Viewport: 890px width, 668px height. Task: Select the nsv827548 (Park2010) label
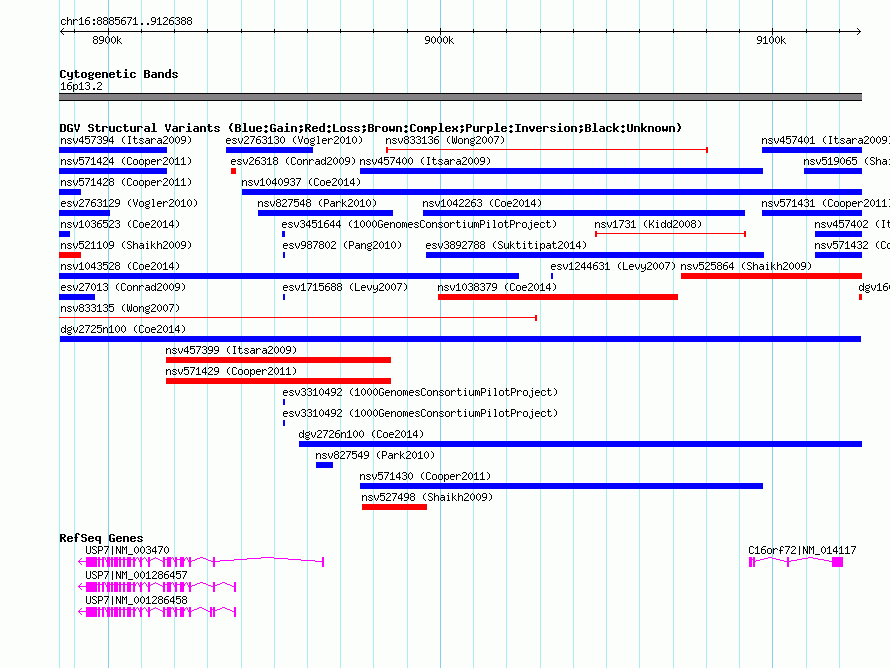pyautogui.click(x=317, y=203)
